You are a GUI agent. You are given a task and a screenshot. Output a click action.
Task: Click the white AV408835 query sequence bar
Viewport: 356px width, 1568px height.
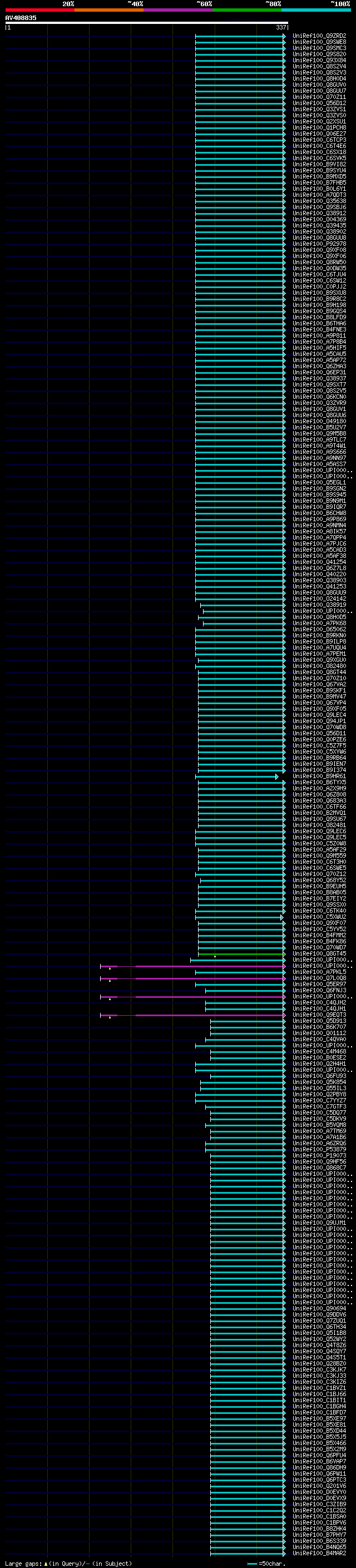coord(147,23)
